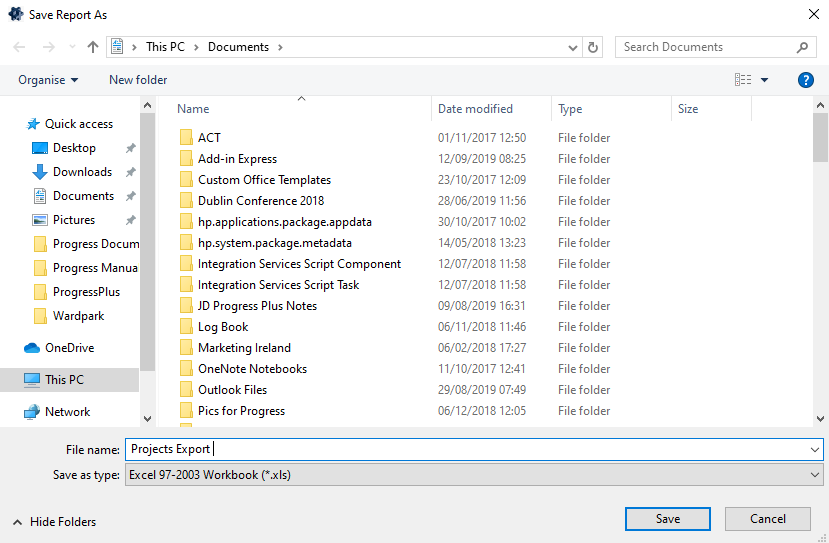Viewport: 829px width, 543px height.
Task: Change view layout icon
Action: click(x=743, y=80)
